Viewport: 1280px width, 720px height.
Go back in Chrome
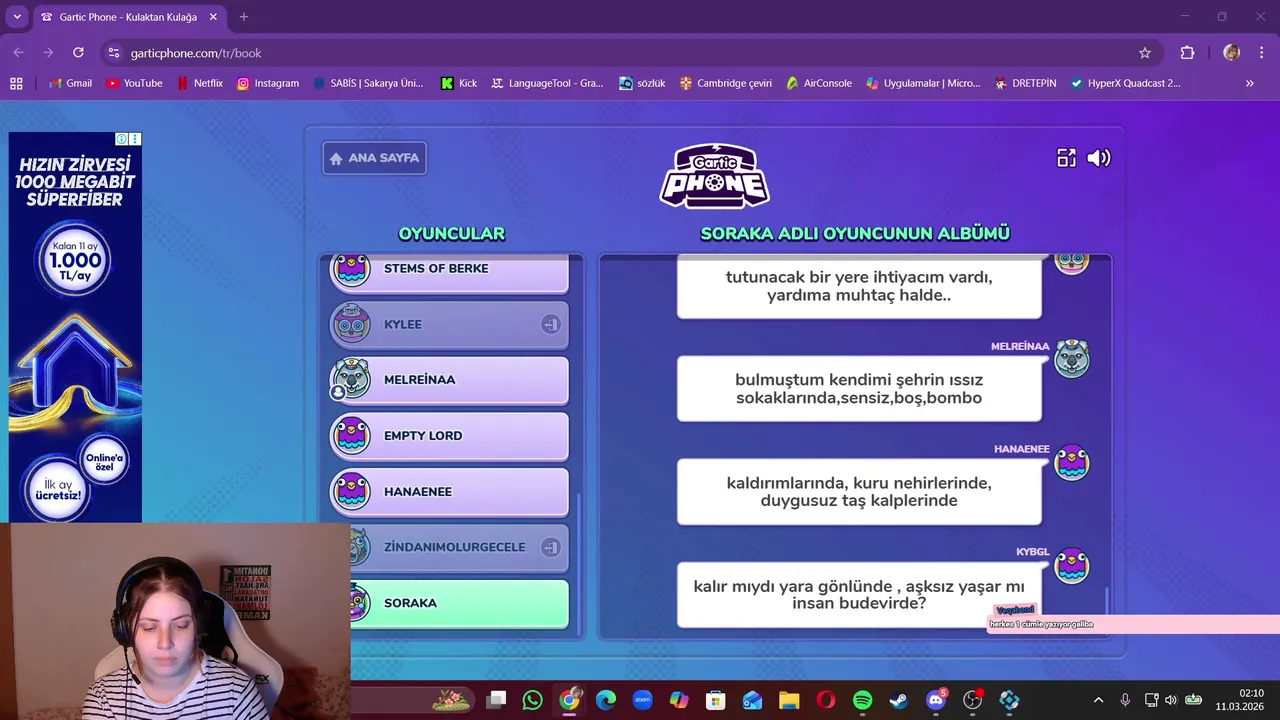pyautogui.click(x=18, y=53)
